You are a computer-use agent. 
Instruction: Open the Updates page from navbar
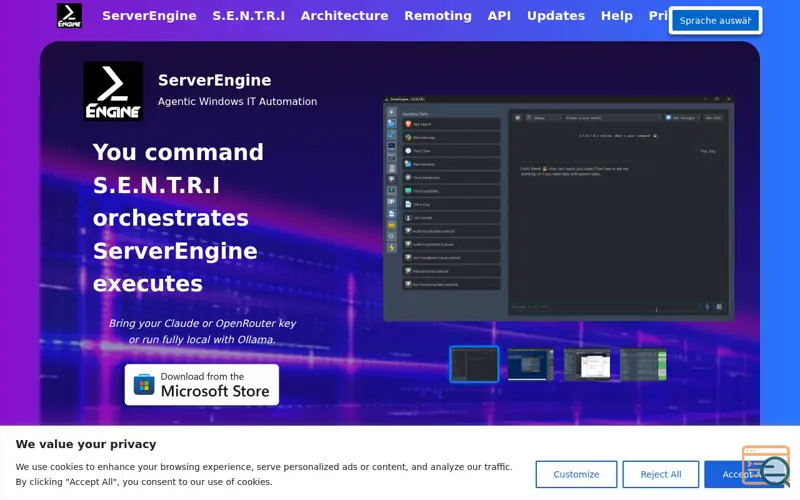pyautogui.click(x=556, y=16)
